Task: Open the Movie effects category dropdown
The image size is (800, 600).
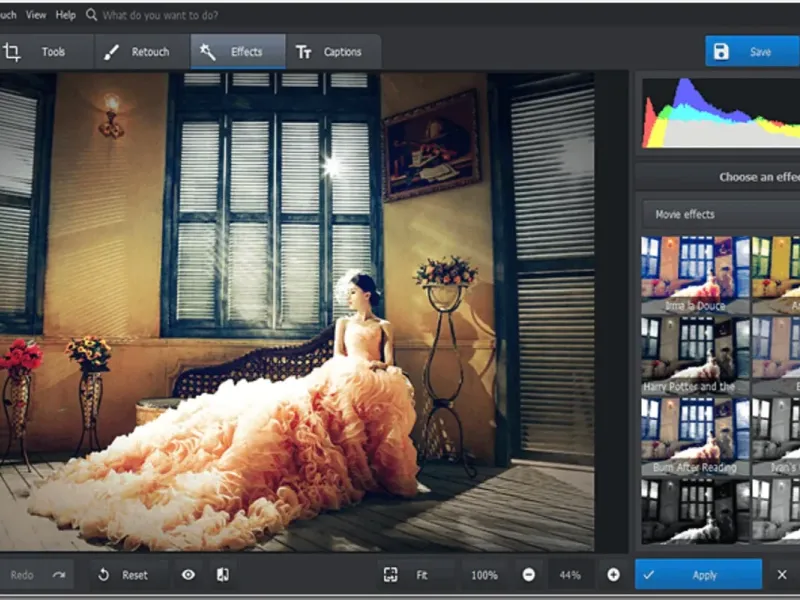Action: [718, 214]
